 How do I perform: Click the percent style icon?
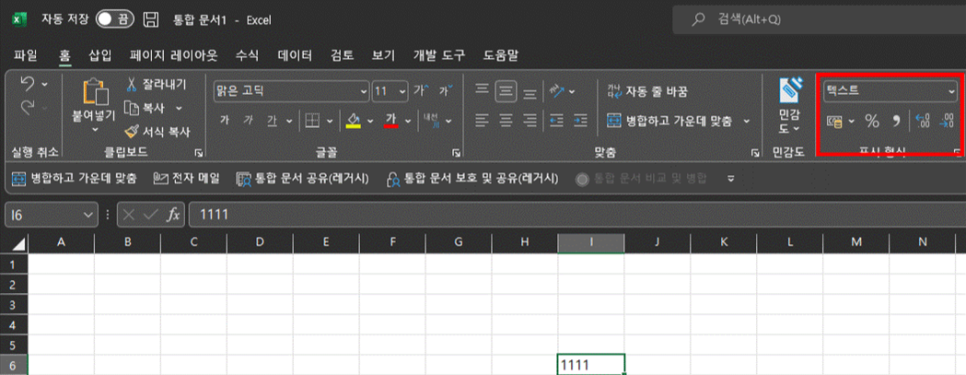872,121
